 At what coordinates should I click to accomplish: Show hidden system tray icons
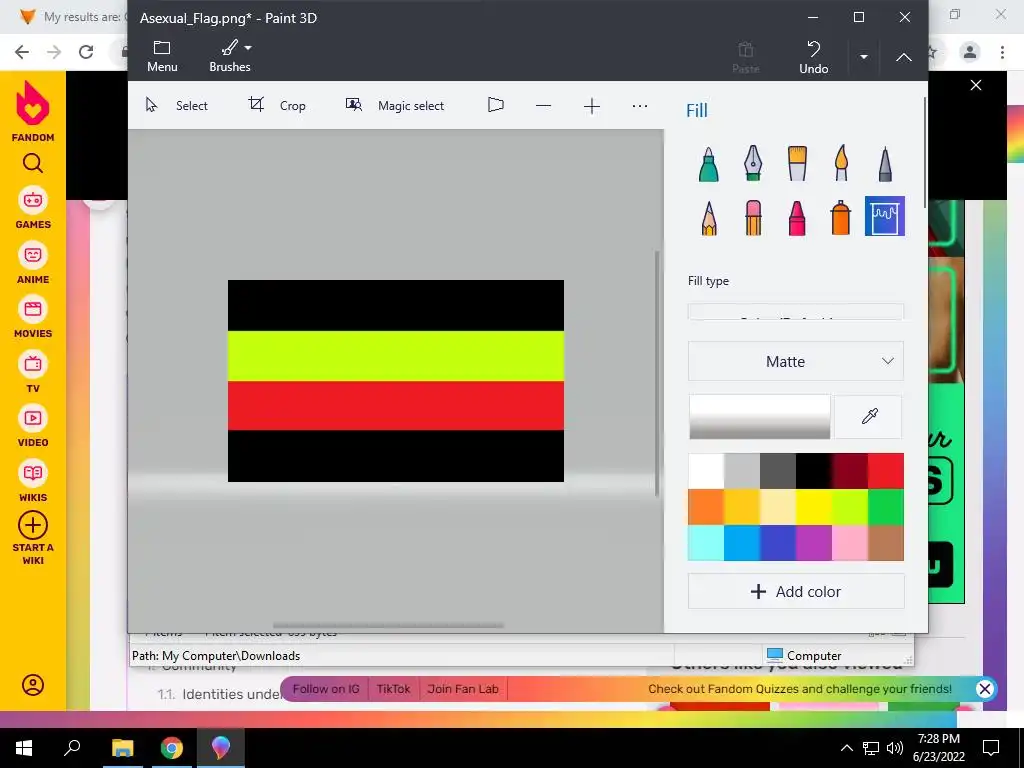click(x=846, y=748)
